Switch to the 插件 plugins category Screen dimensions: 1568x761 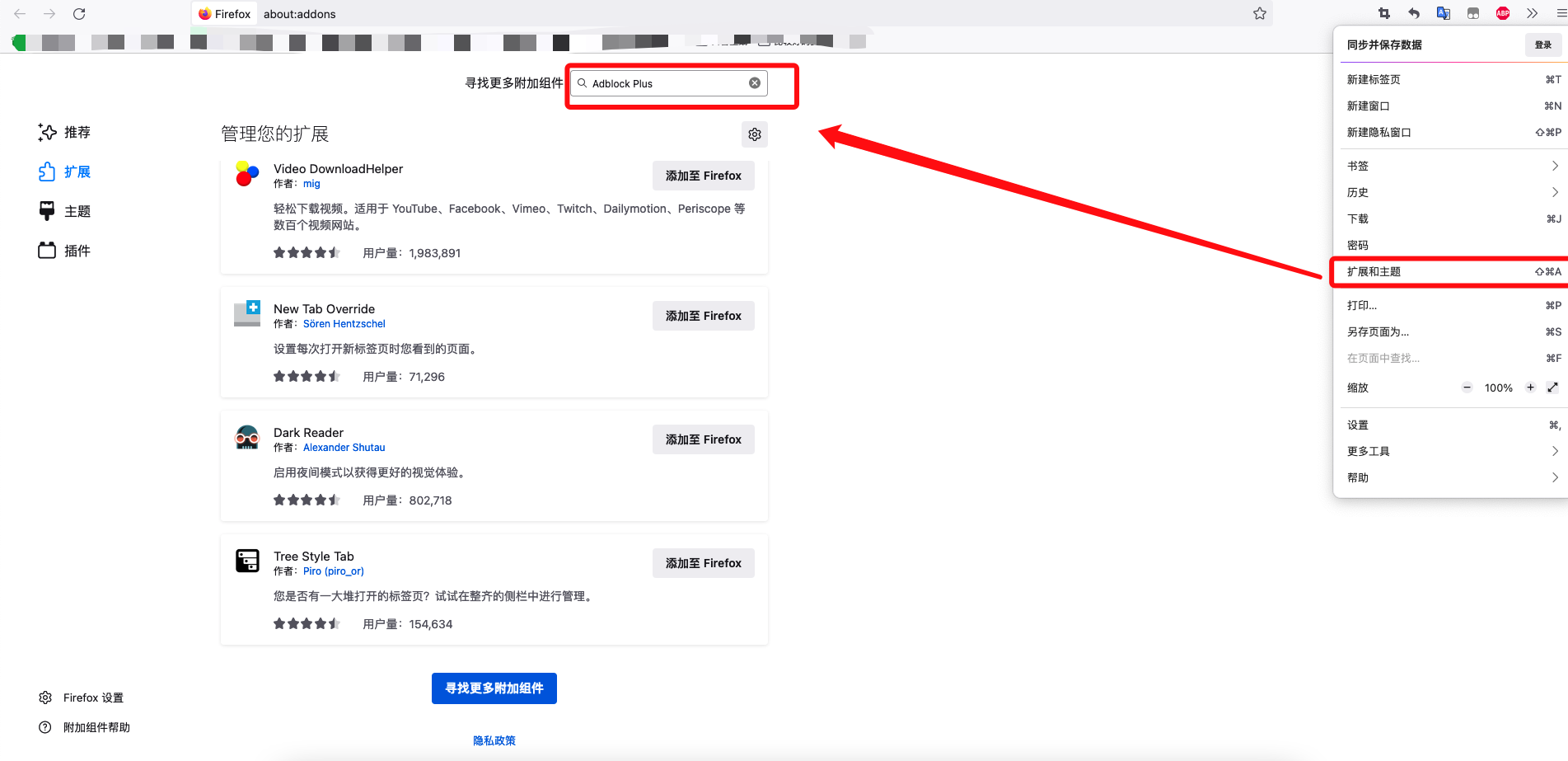64,251
